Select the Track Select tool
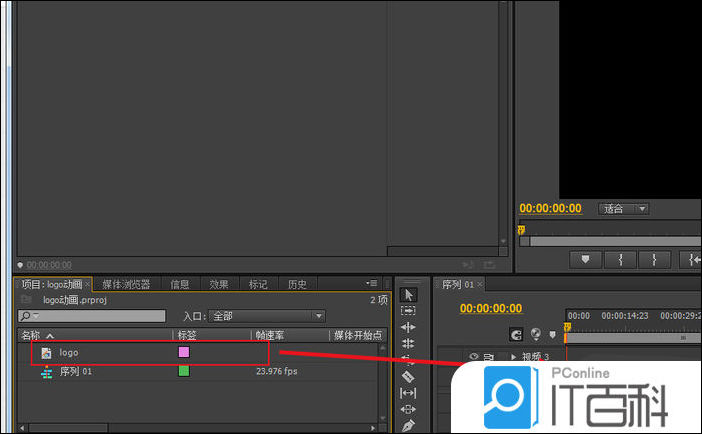The height and width of the screenshot is (434, 702). [x=408, y=311]
